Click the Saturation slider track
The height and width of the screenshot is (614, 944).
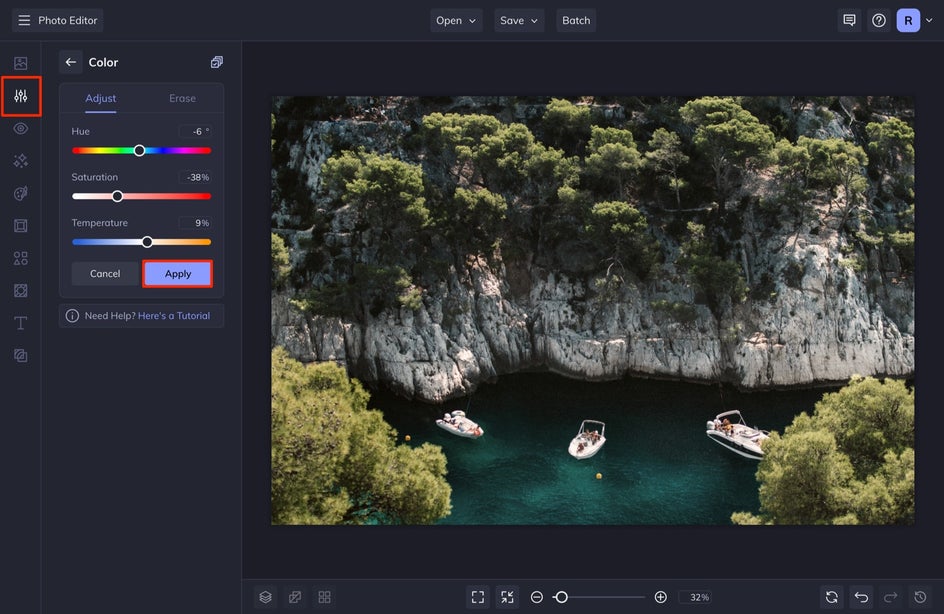point(141,196)
